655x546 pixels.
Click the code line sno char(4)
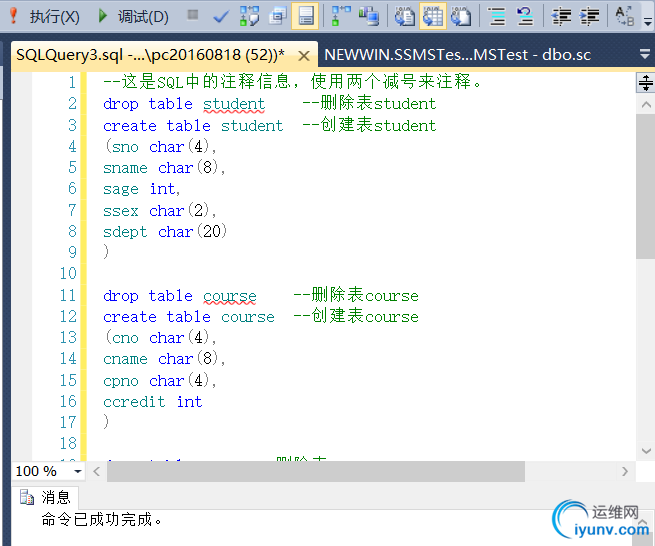pyautogui.click(x=160, y=147)
